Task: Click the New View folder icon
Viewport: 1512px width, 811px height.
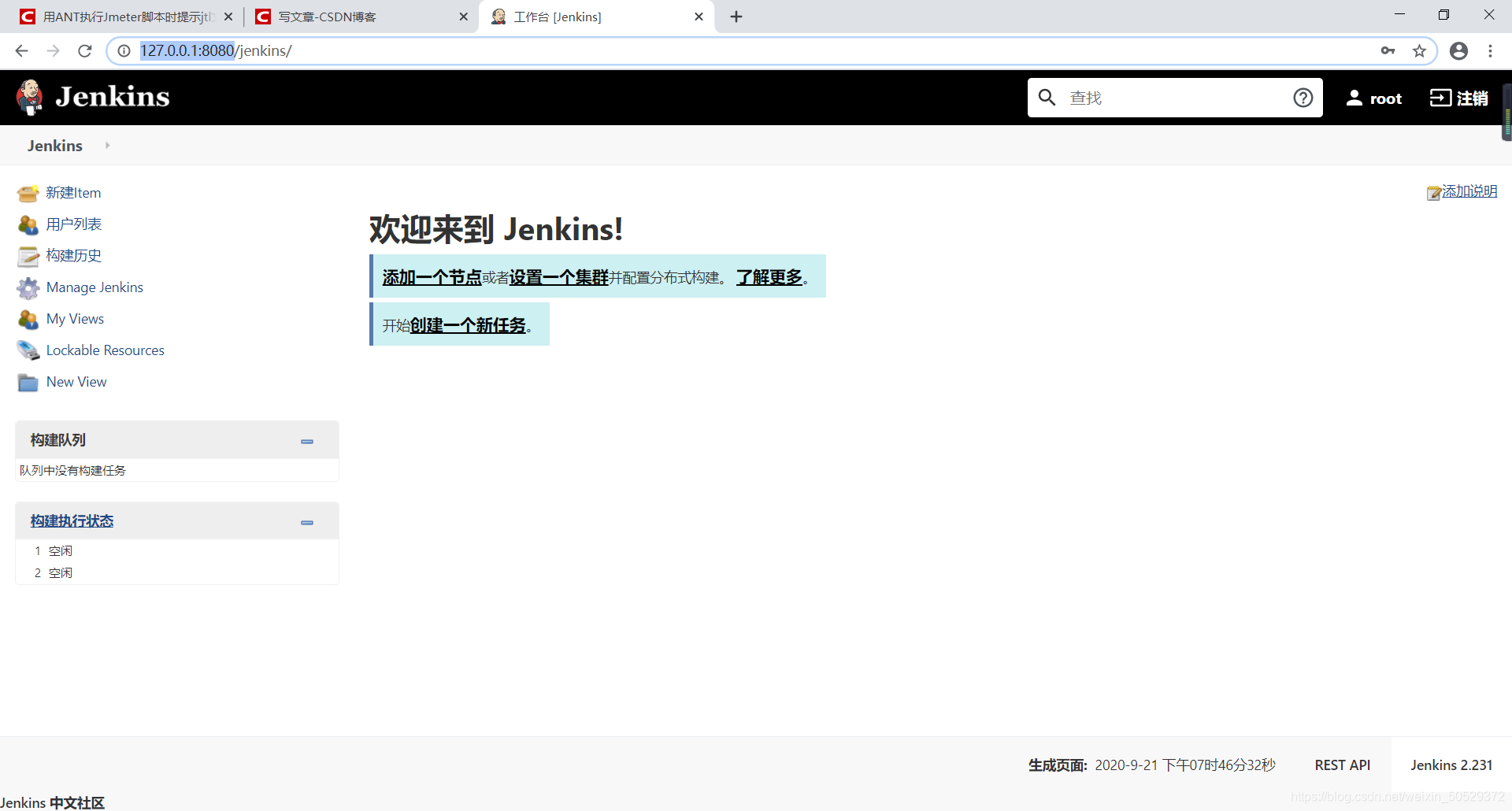Action: (x=28, y=382)
